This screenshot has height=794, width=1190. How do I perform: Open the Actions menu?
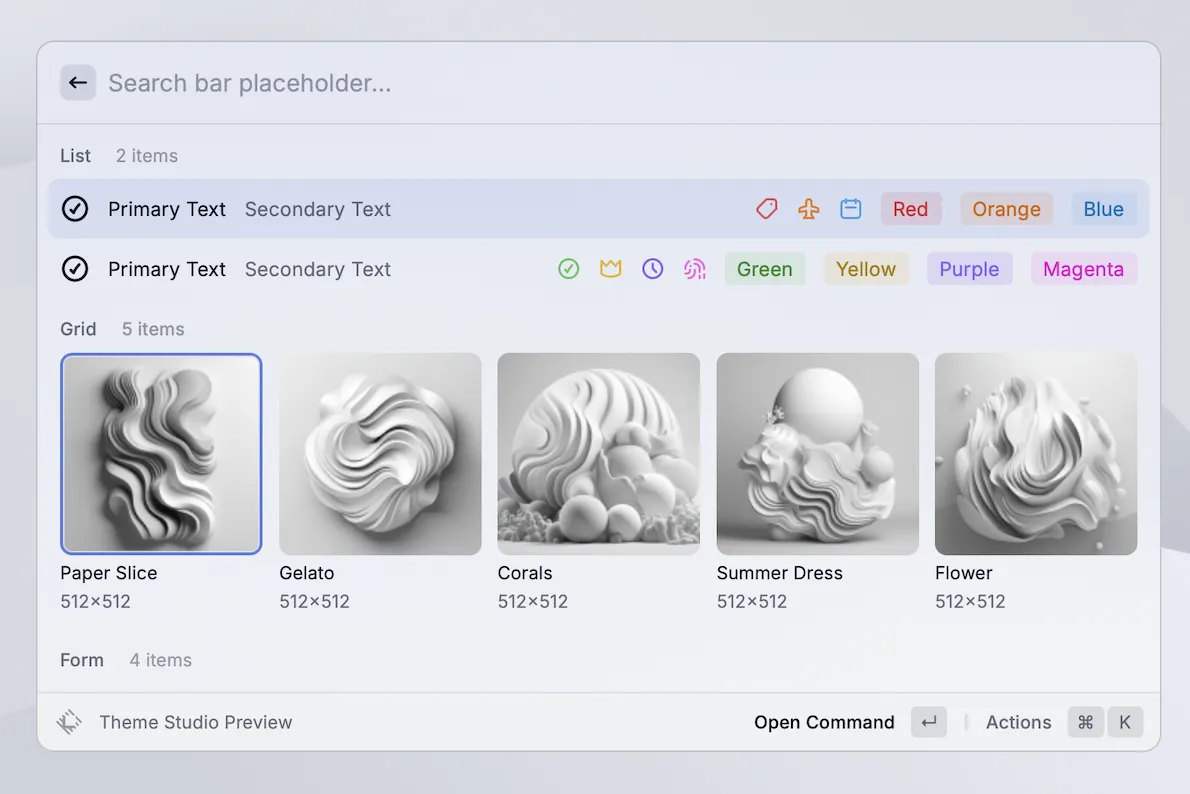coord(1018,722)
